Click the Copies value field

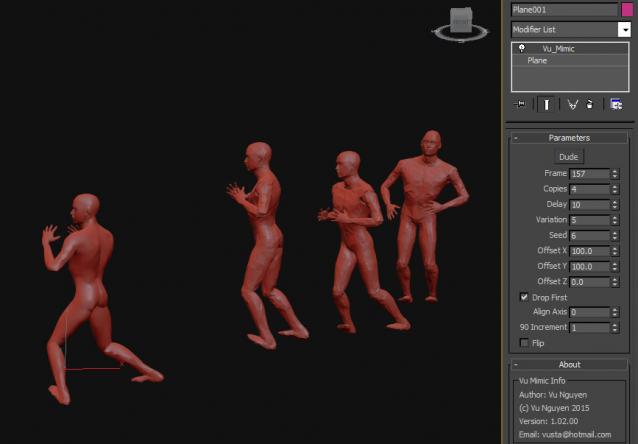tap(588, 189)
